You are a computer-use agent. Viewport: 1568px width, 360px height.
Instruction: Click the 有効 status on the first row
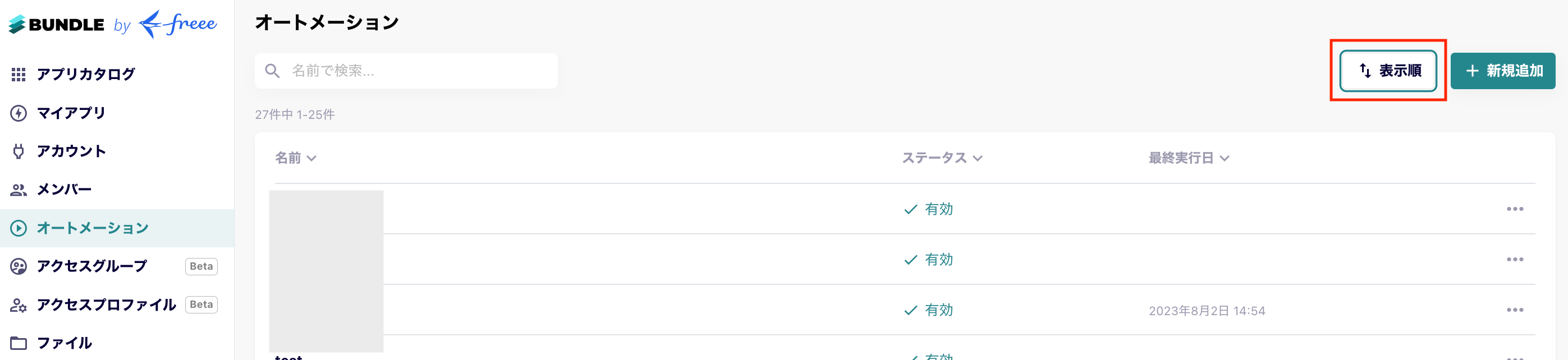coord(936,209)
